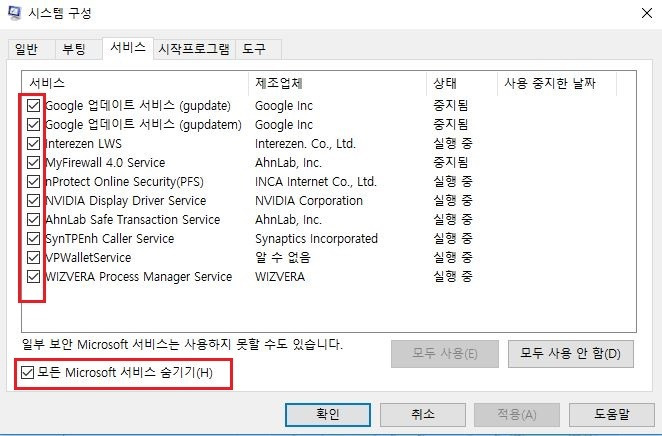Select Interezen. Co., Ltd. manufacturer cell
The image size is (662, 436).
305,144
